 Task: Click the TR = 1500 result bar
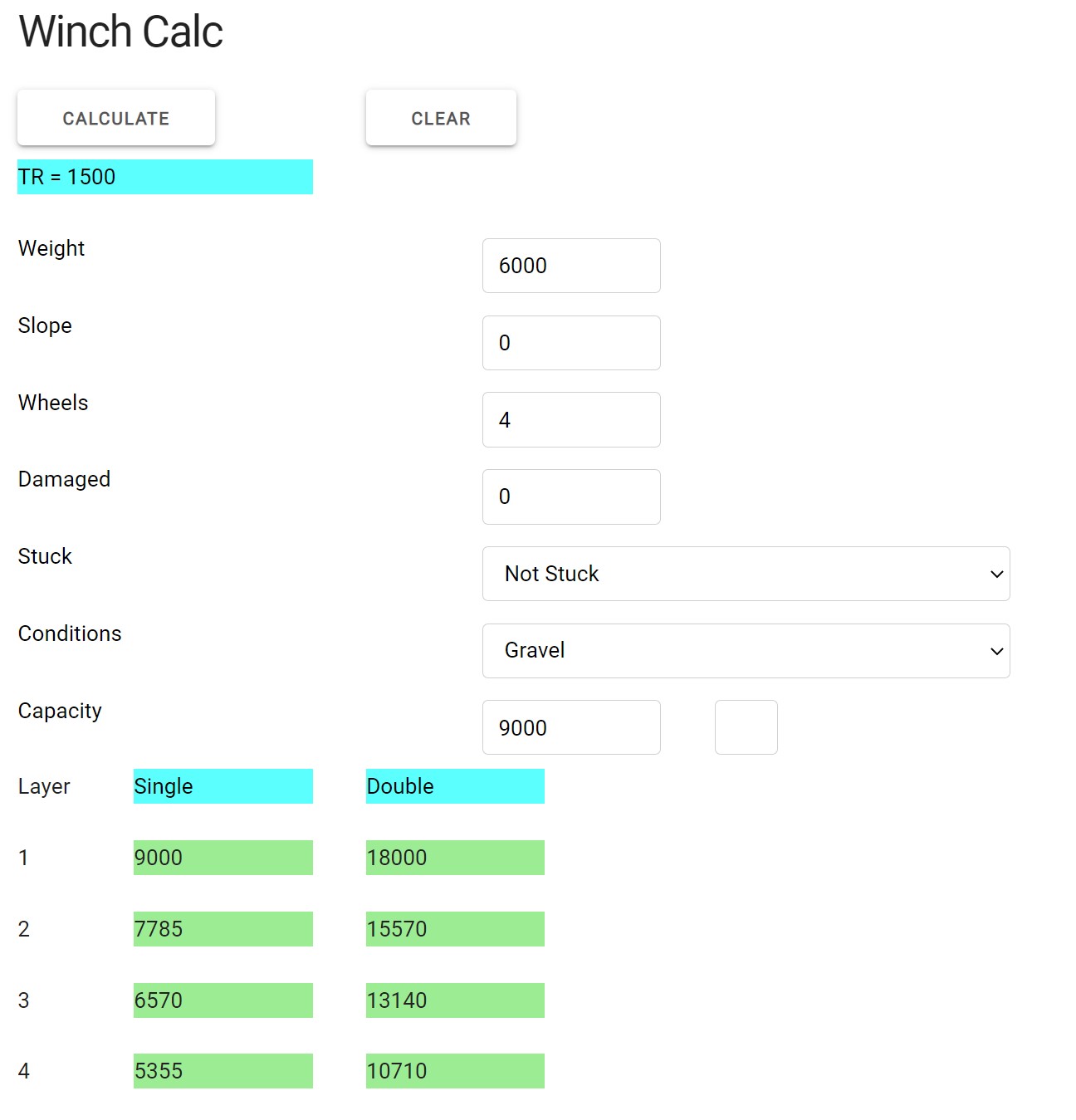tap(165, 177)
